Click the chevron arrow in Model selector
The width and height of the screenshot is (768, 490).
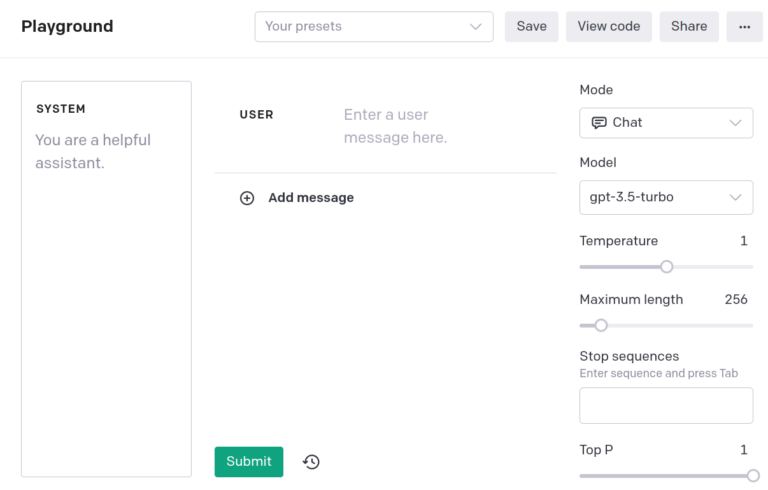[735, 197]
